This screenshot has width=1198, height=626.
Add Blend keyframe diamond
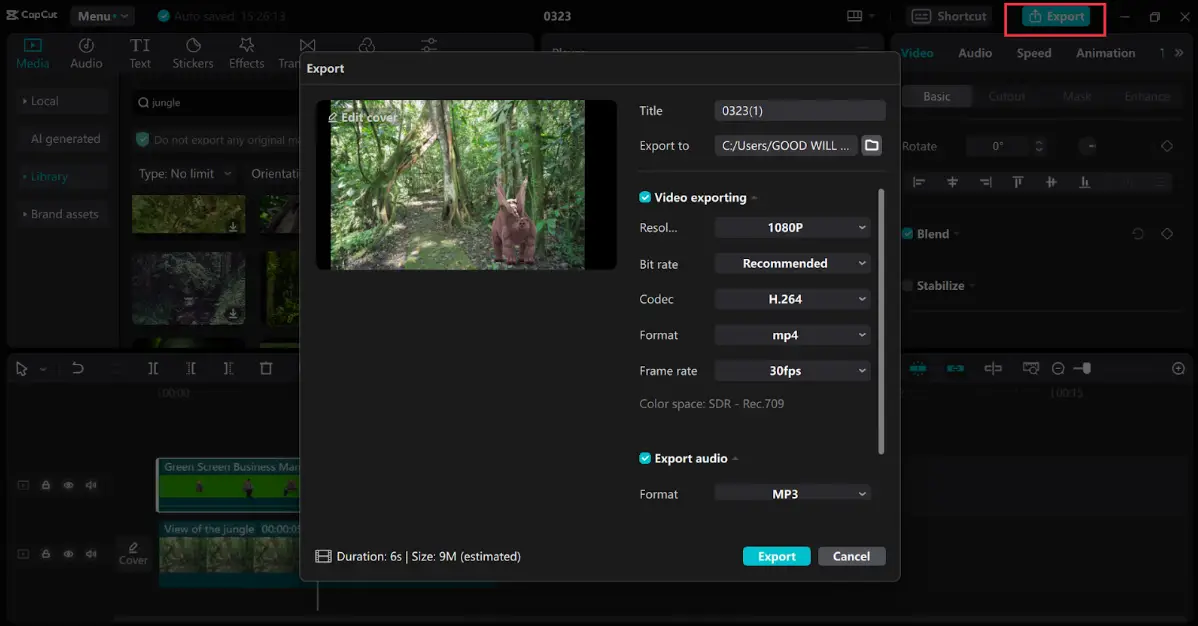click(x=1167, y=234)
